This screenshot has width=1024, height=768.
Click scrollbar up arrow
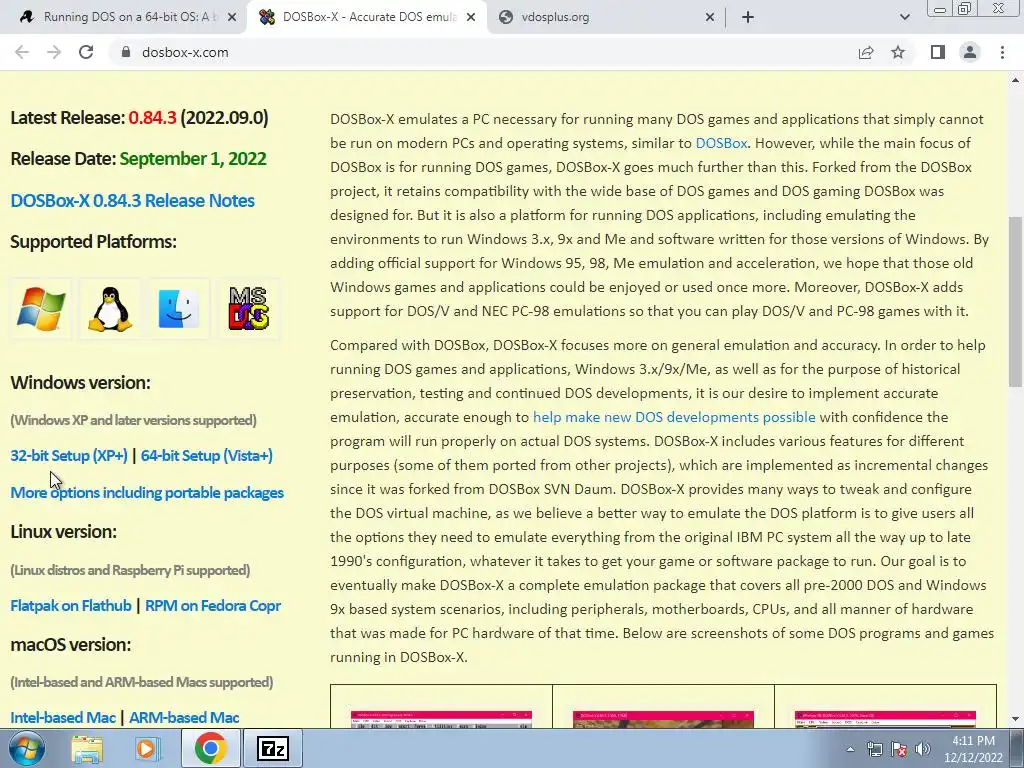pyautogui.click(x=1015, y=80)
